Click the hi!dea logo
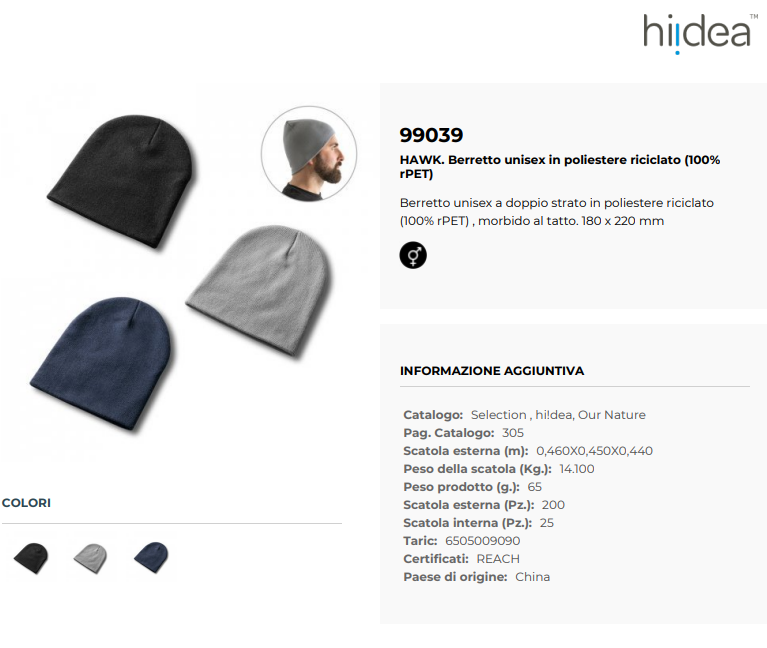 [x=700, y=33]
